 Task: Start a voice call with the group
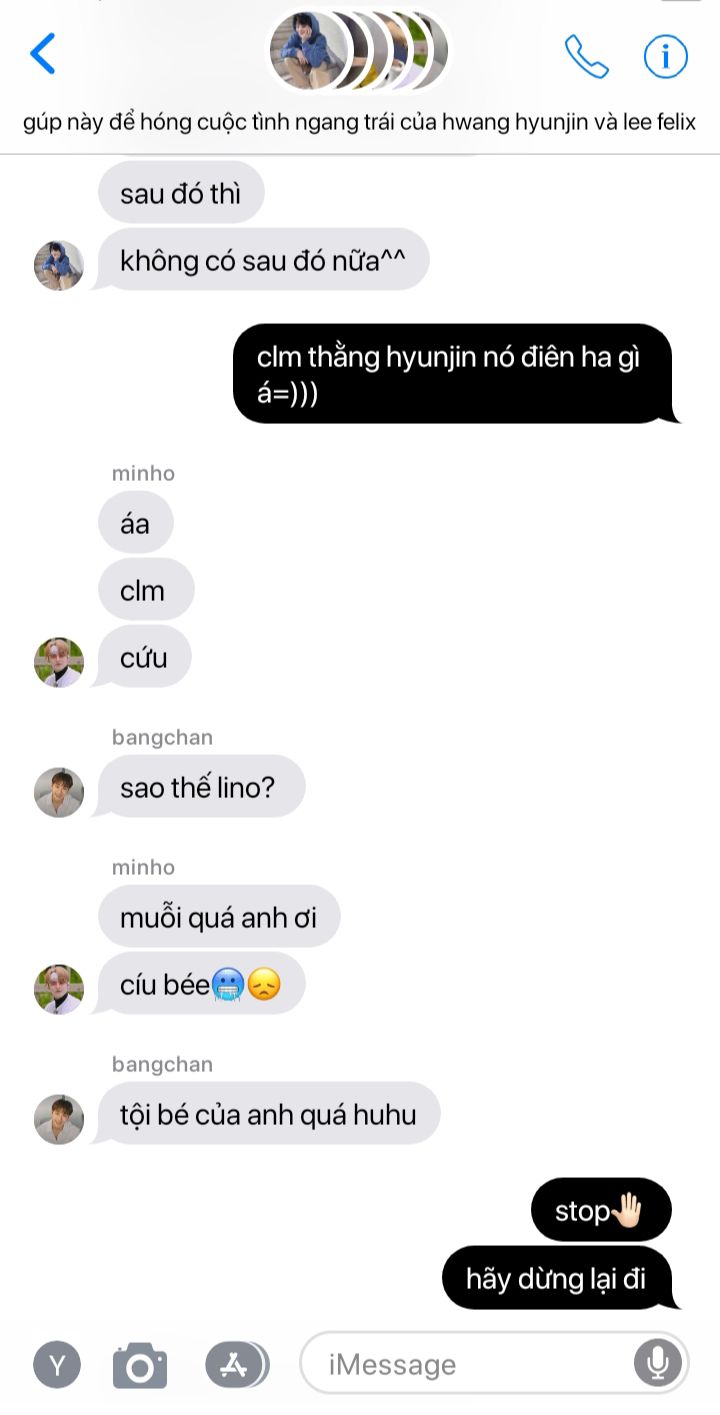[586, 56]
